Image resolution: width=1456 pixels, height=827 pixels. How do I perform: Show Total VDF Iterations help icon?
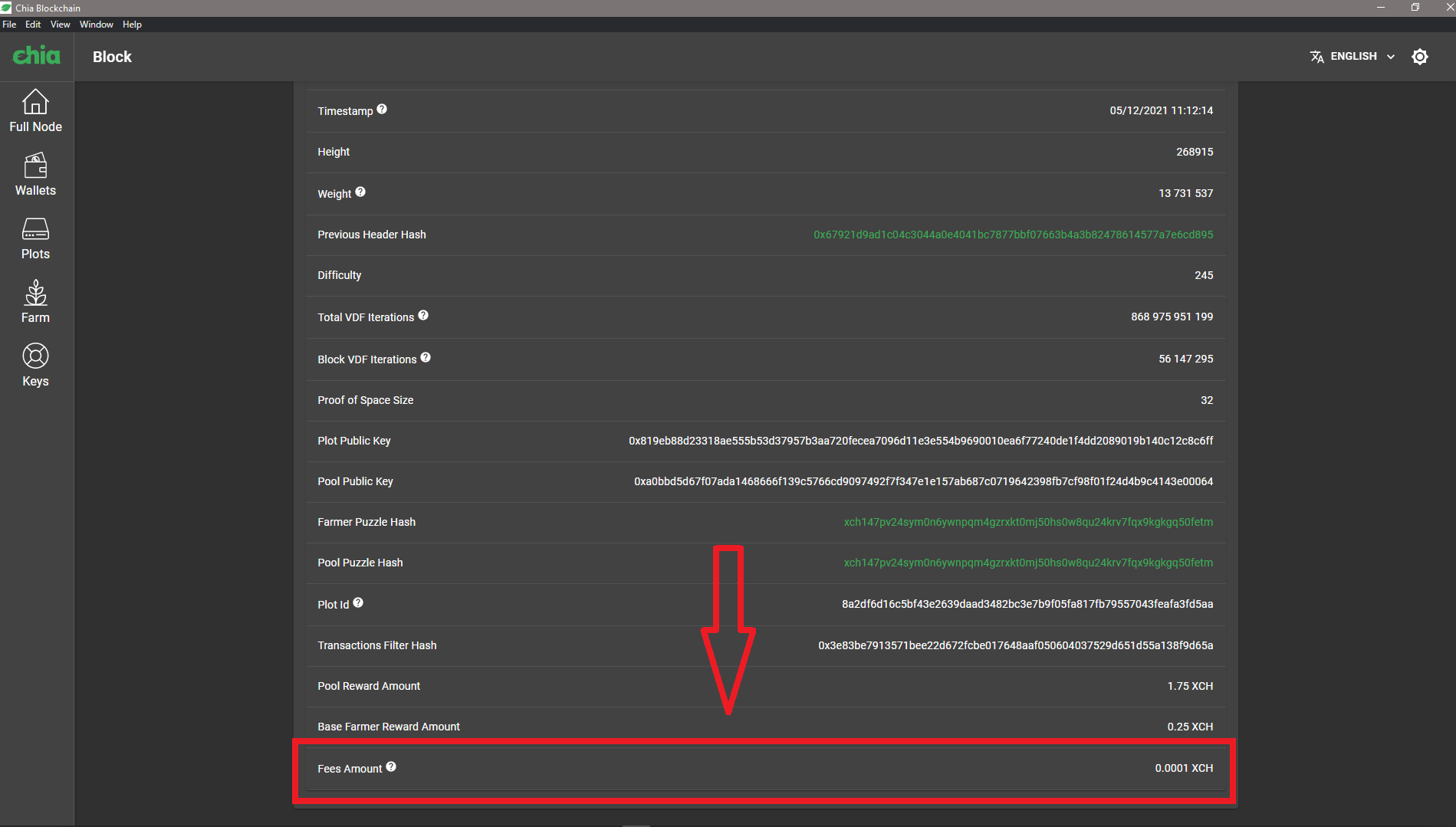423,316
